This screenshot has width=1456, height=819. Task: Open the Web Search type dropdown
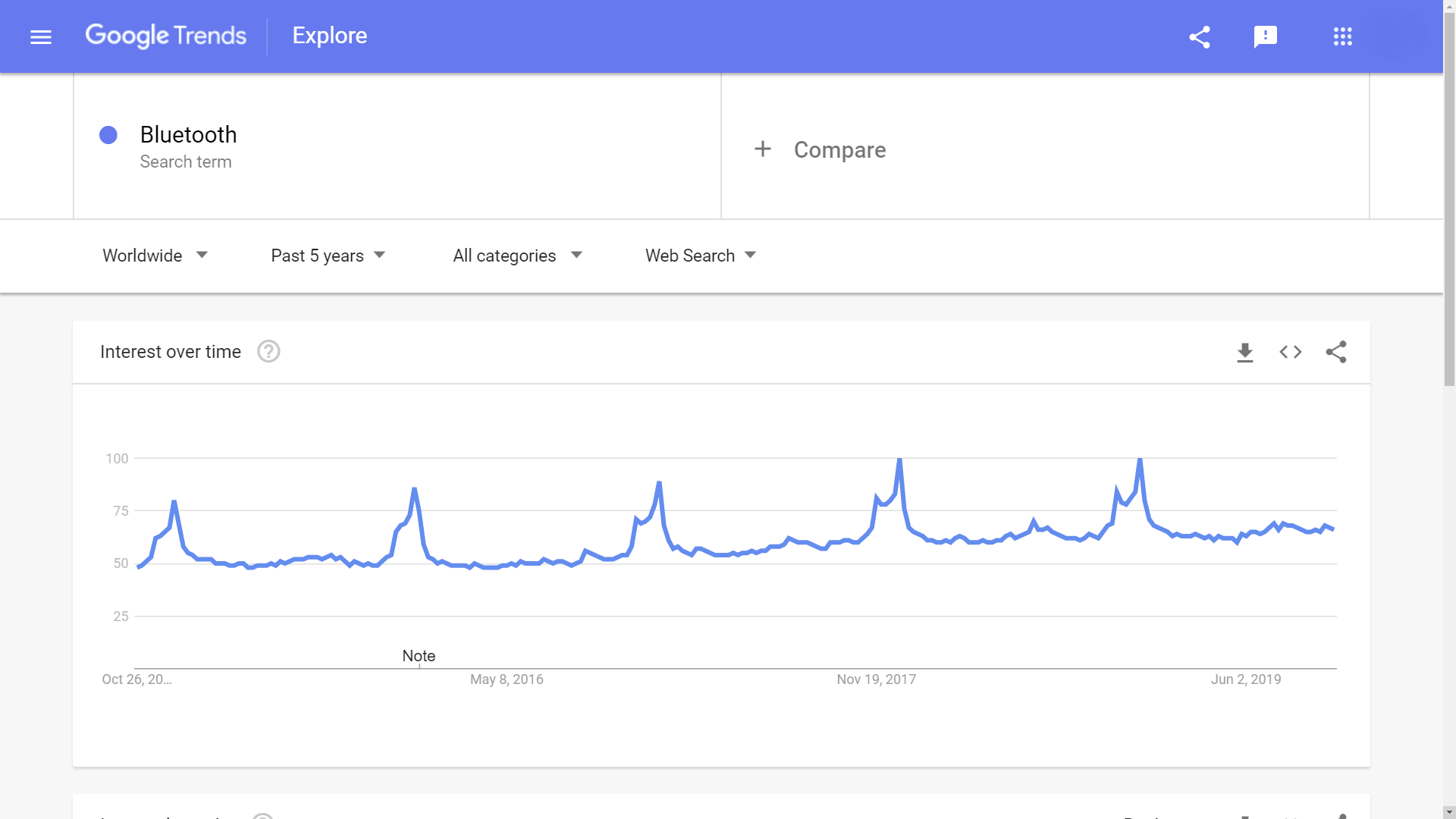point(701,256)
